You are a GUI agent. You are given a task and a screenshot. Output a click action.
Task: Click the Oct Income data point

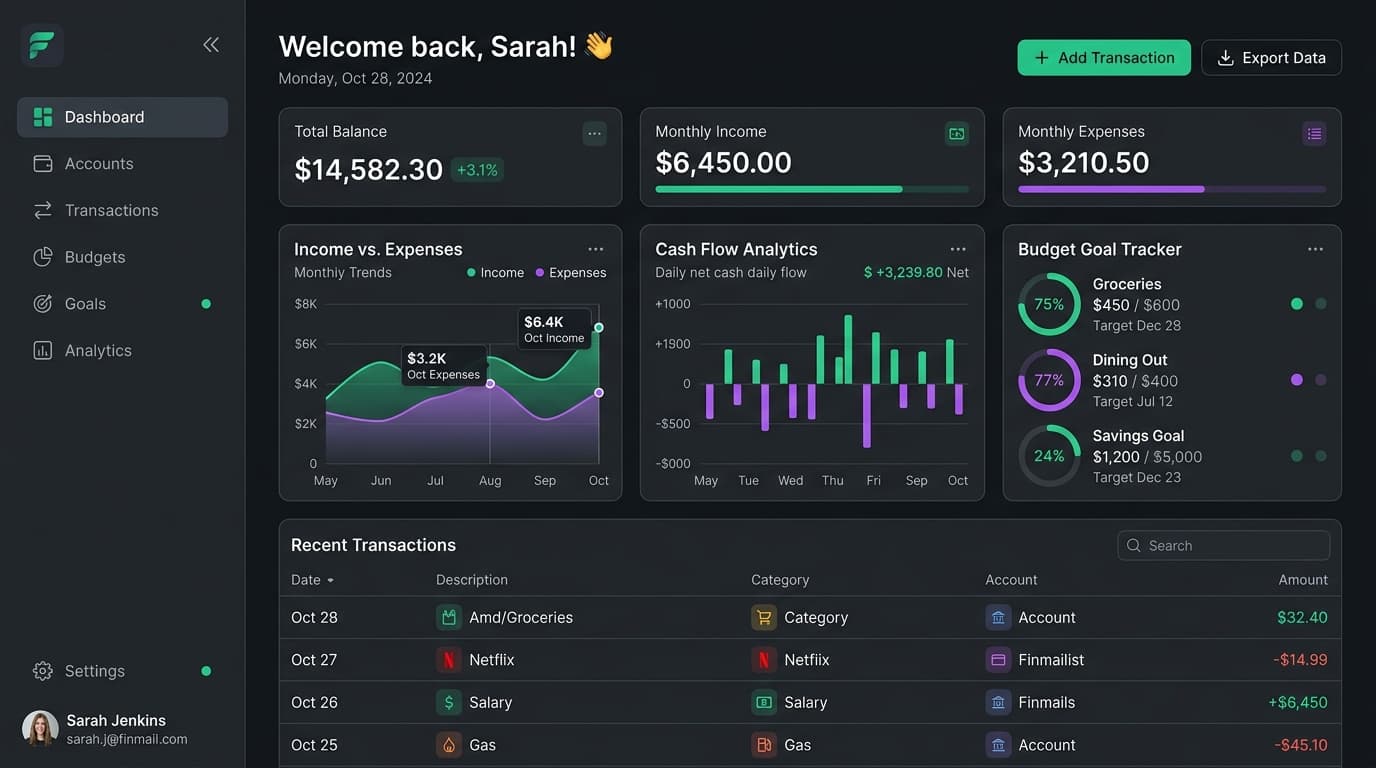pos(599,327)
